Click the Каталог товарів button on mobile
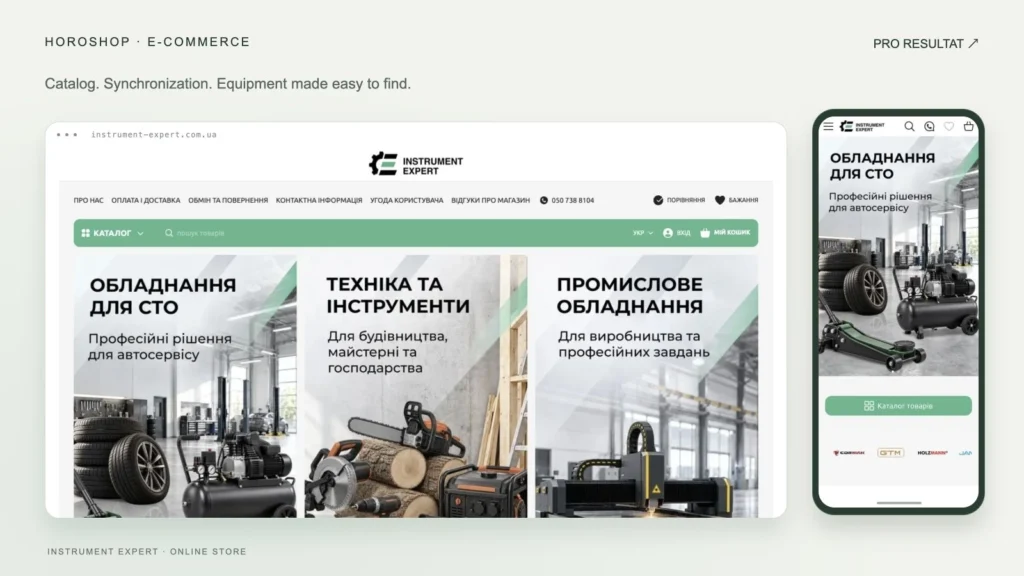Image resolution: width=1024 pixels, height=576 pixels. (898, 406)
